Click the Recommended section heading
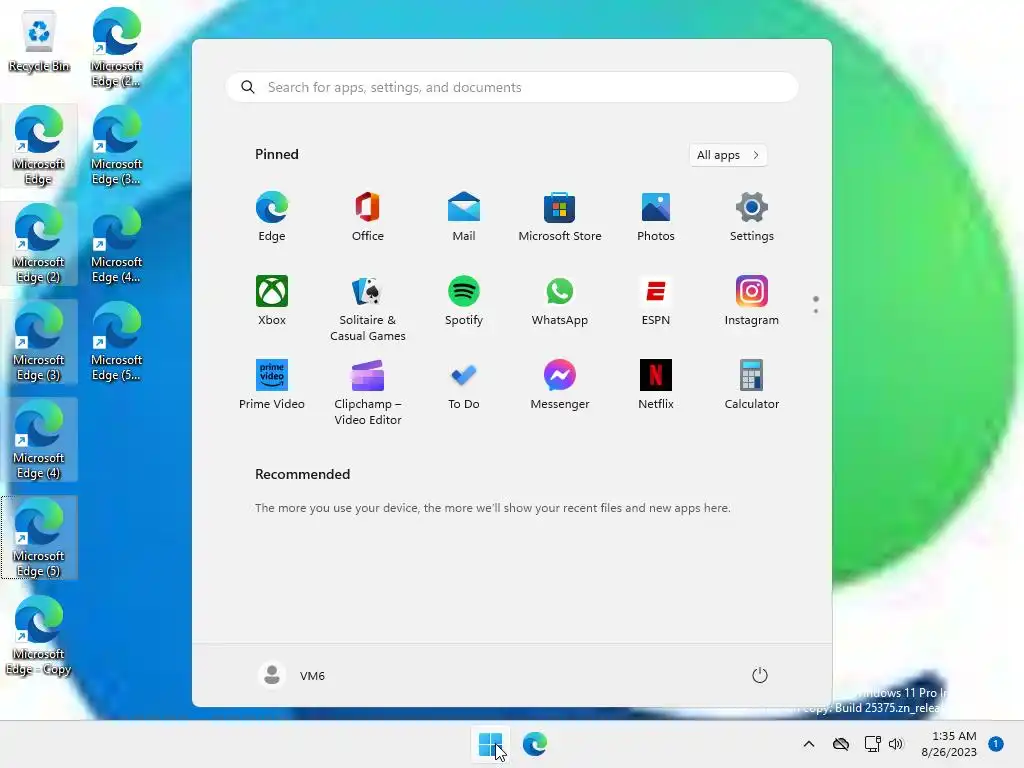This screenshot has width=1024, height=768. click(x=302, y=474)
